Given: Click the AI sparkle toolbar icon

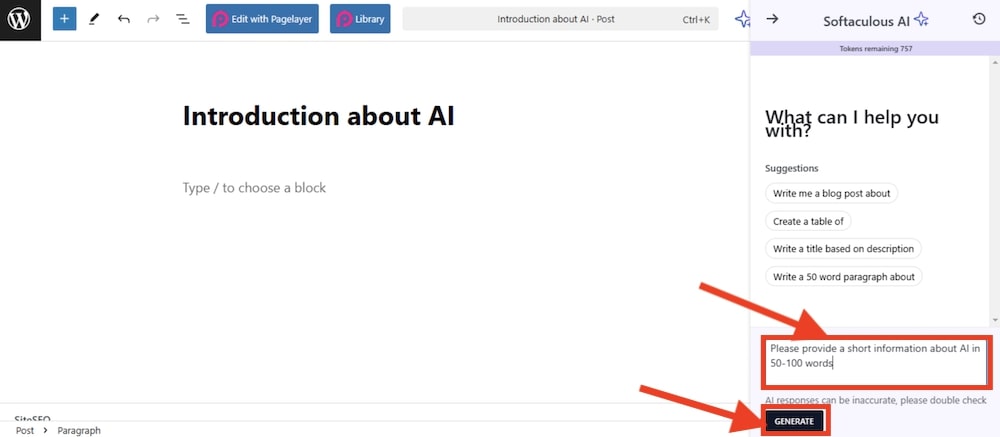Looking at the screenshot, I should 742,19.
